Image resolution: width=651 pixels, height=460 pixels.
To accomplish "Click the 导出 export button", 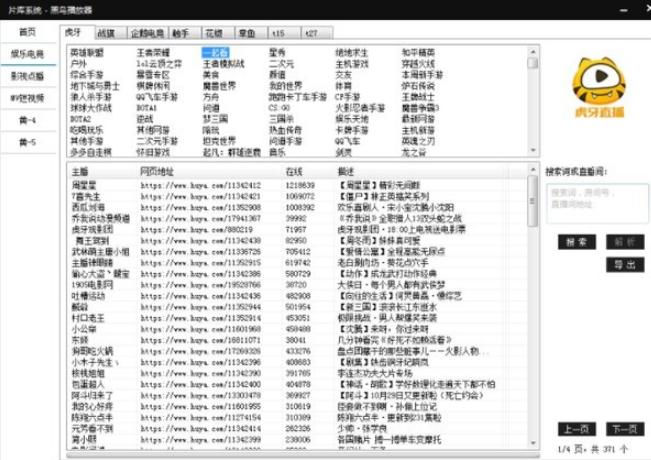I will [x=624, y=265].
